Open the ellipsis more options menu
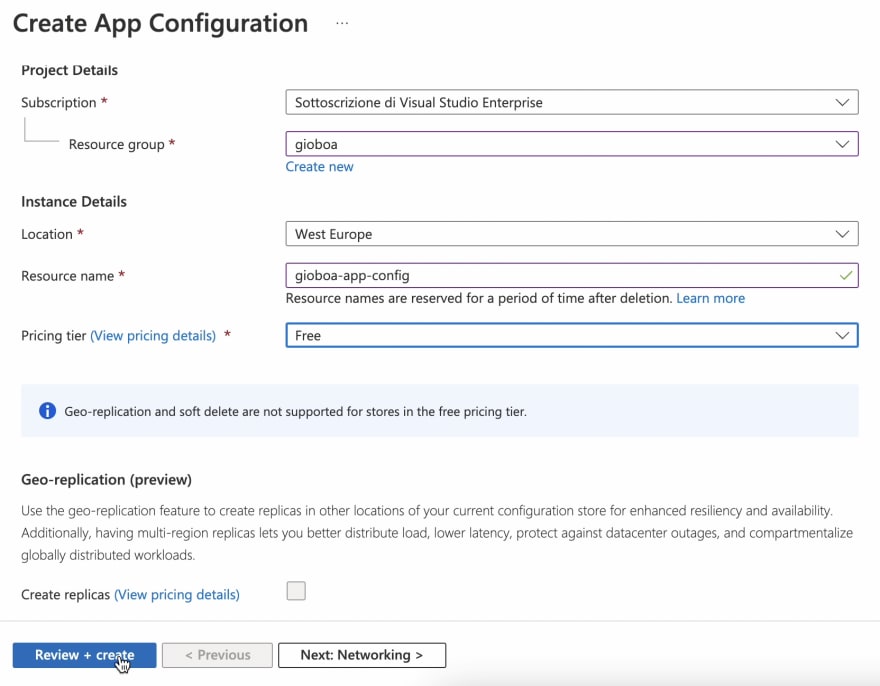The image size is (880, 686). click(342, 24)
